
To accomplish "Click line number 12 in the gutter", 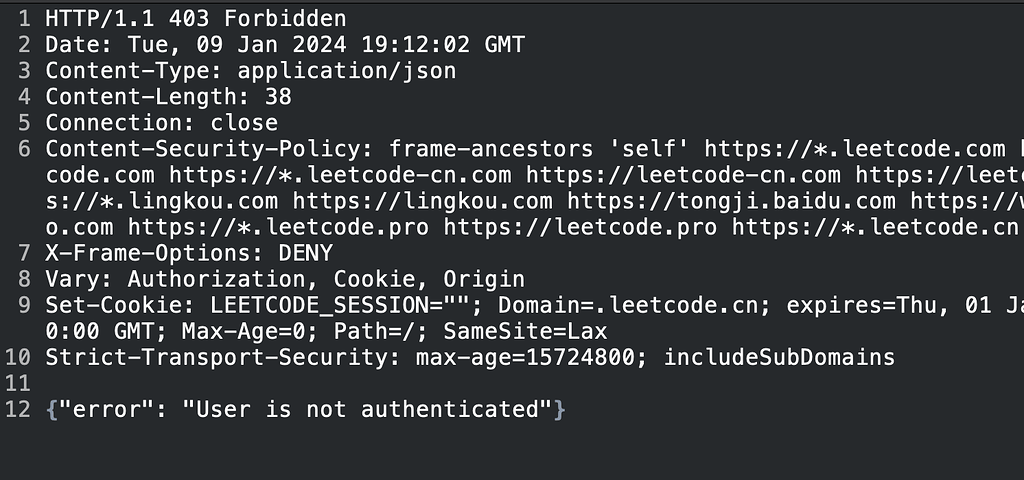I will point(18,411).
